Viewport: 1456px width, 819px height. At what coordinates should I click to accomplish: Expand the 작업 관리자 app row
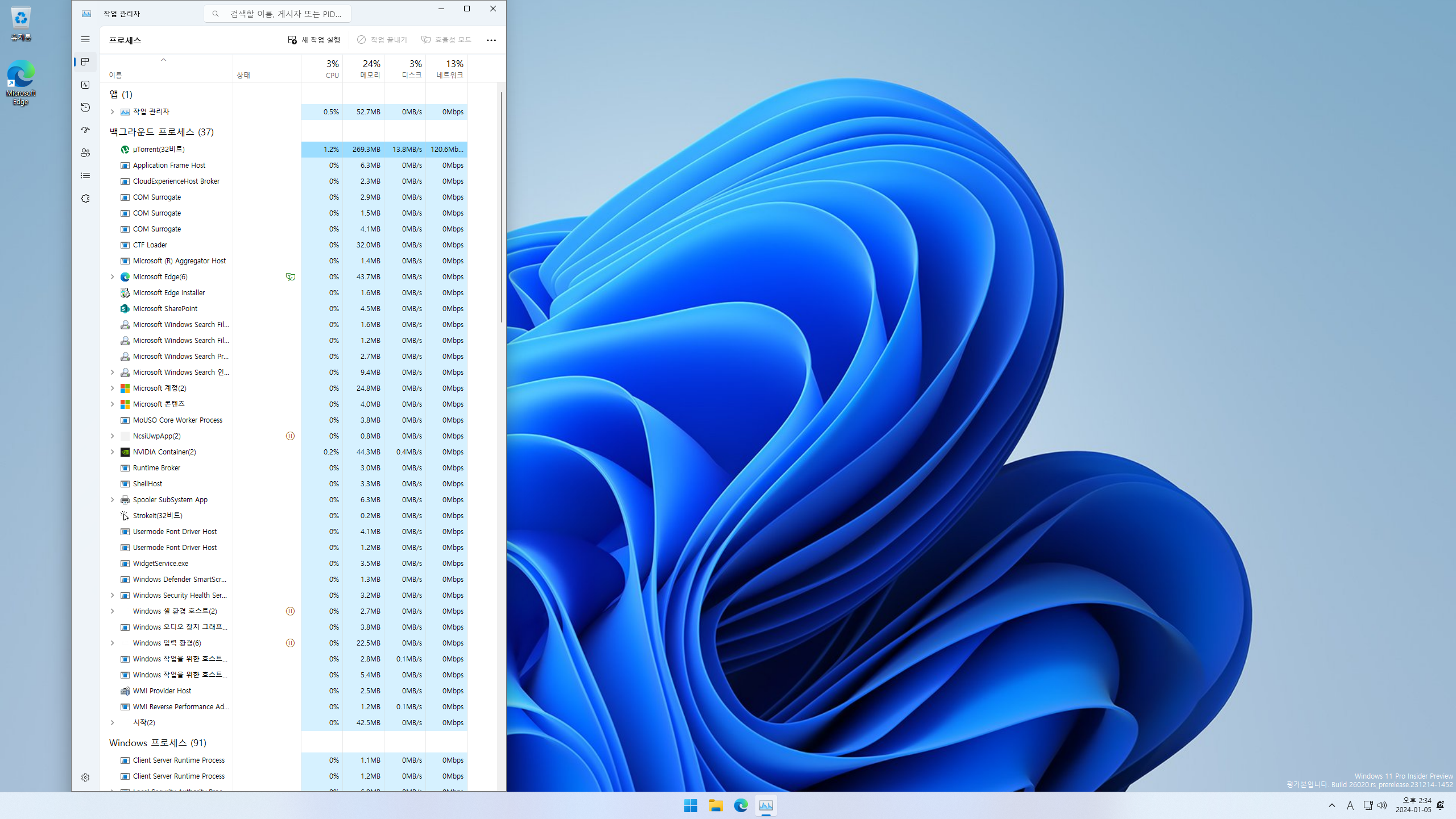[x=112, y=111]
